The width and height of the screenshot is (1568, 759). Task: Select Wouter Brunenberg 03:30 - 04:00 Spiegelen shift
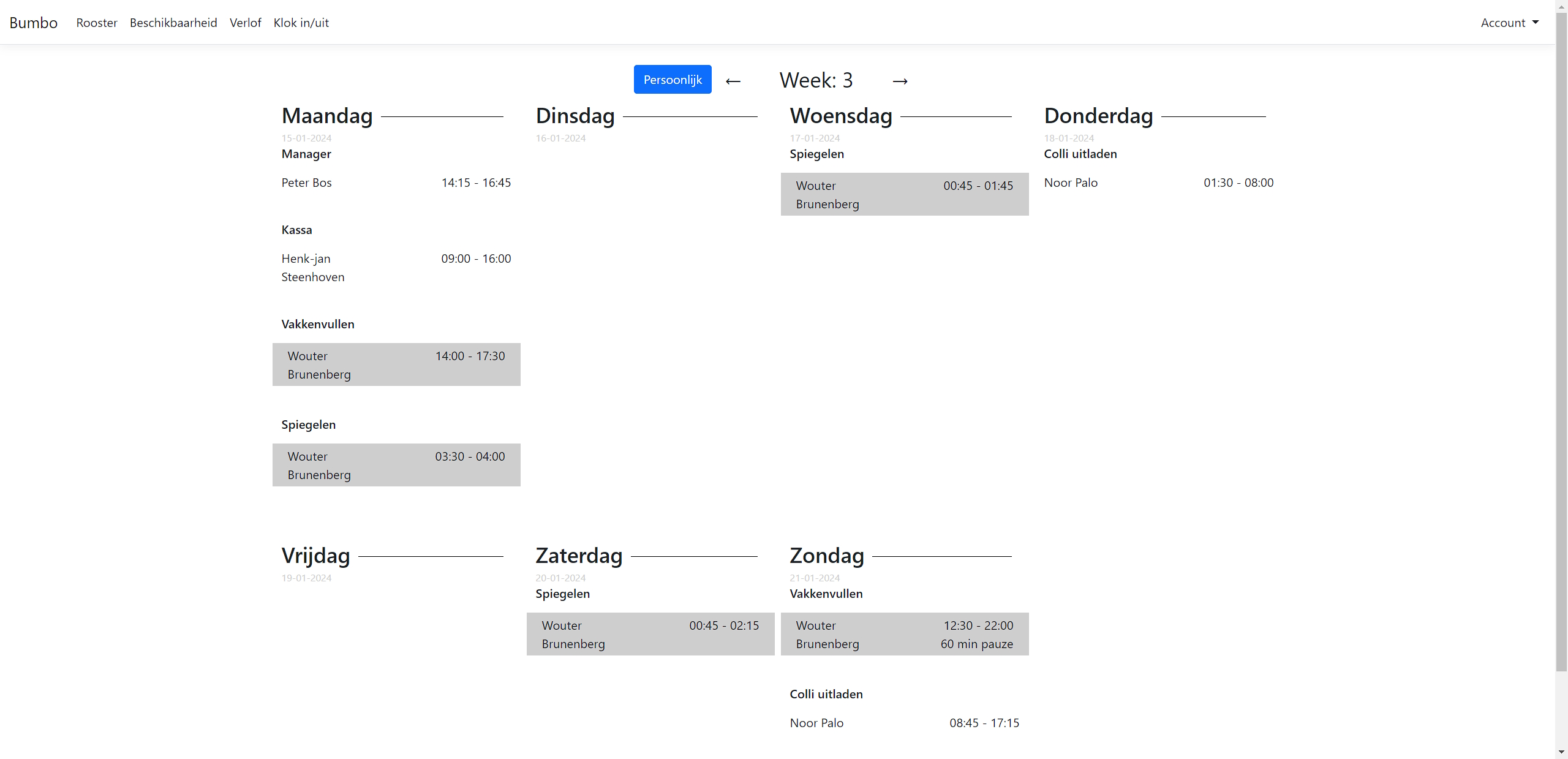tap(396, 465)
